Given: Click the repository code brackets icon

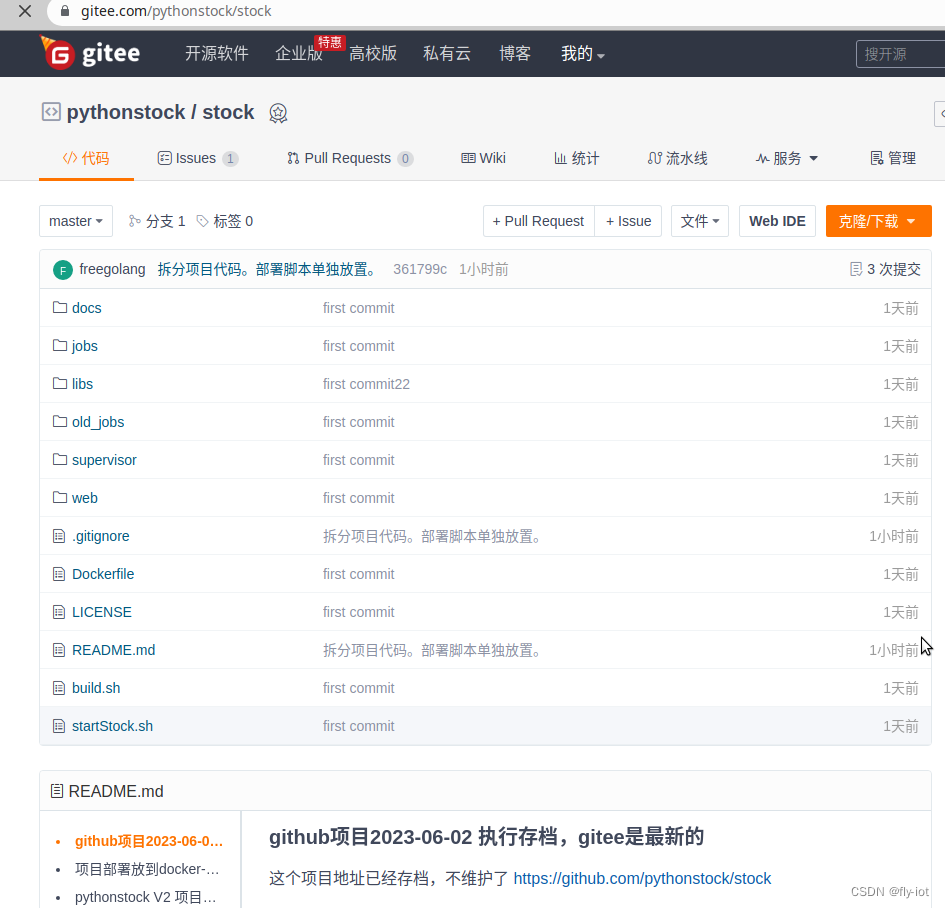Looking at the screenshot, I should click(x=50, y=112).
